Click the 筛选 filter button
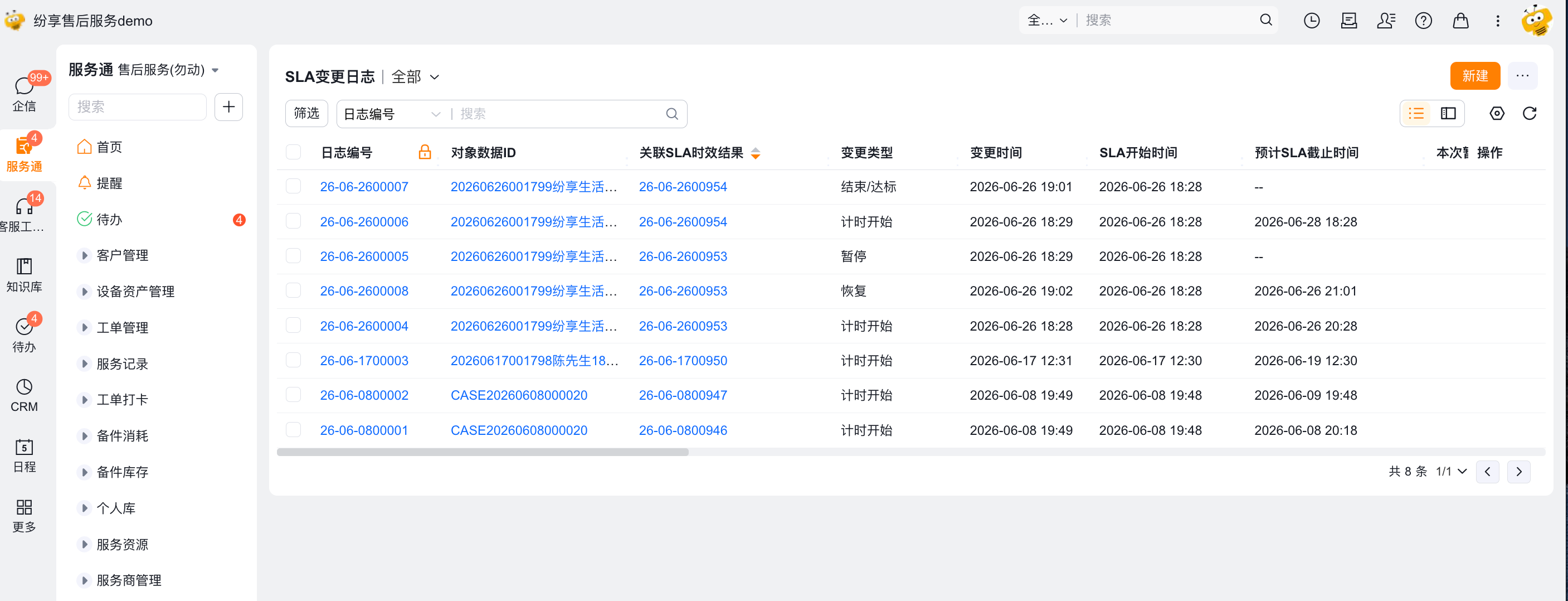Image resolution: width=1568 pixels, height=601 pixels. [306, 113]
